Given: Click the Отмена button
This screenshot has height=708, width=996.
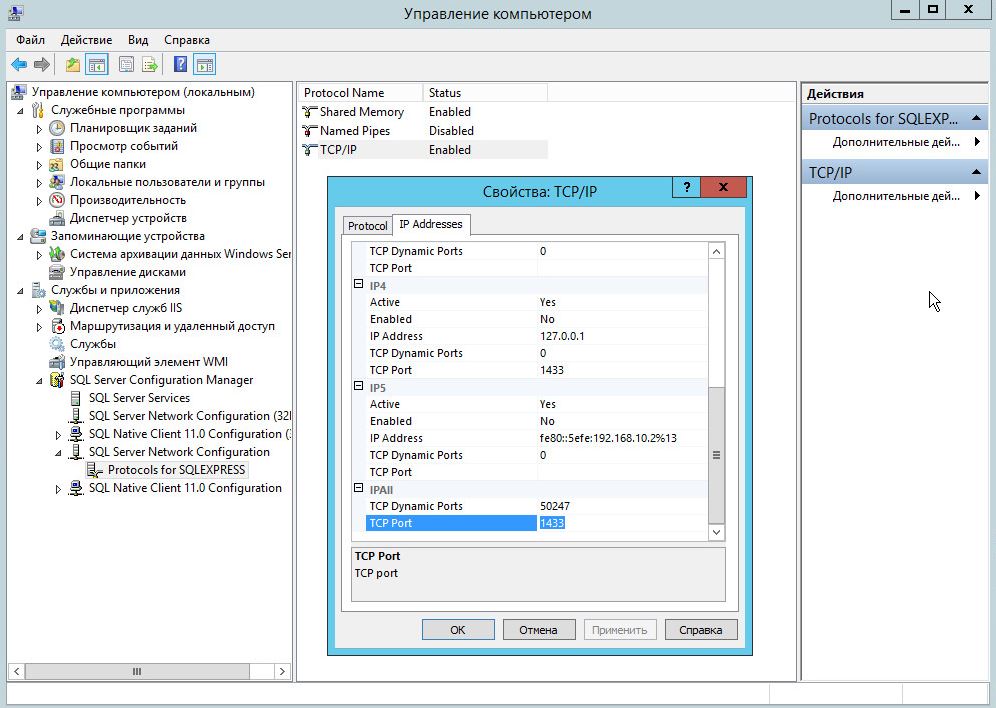Looking at the screenshot, I should pos(539,630).
